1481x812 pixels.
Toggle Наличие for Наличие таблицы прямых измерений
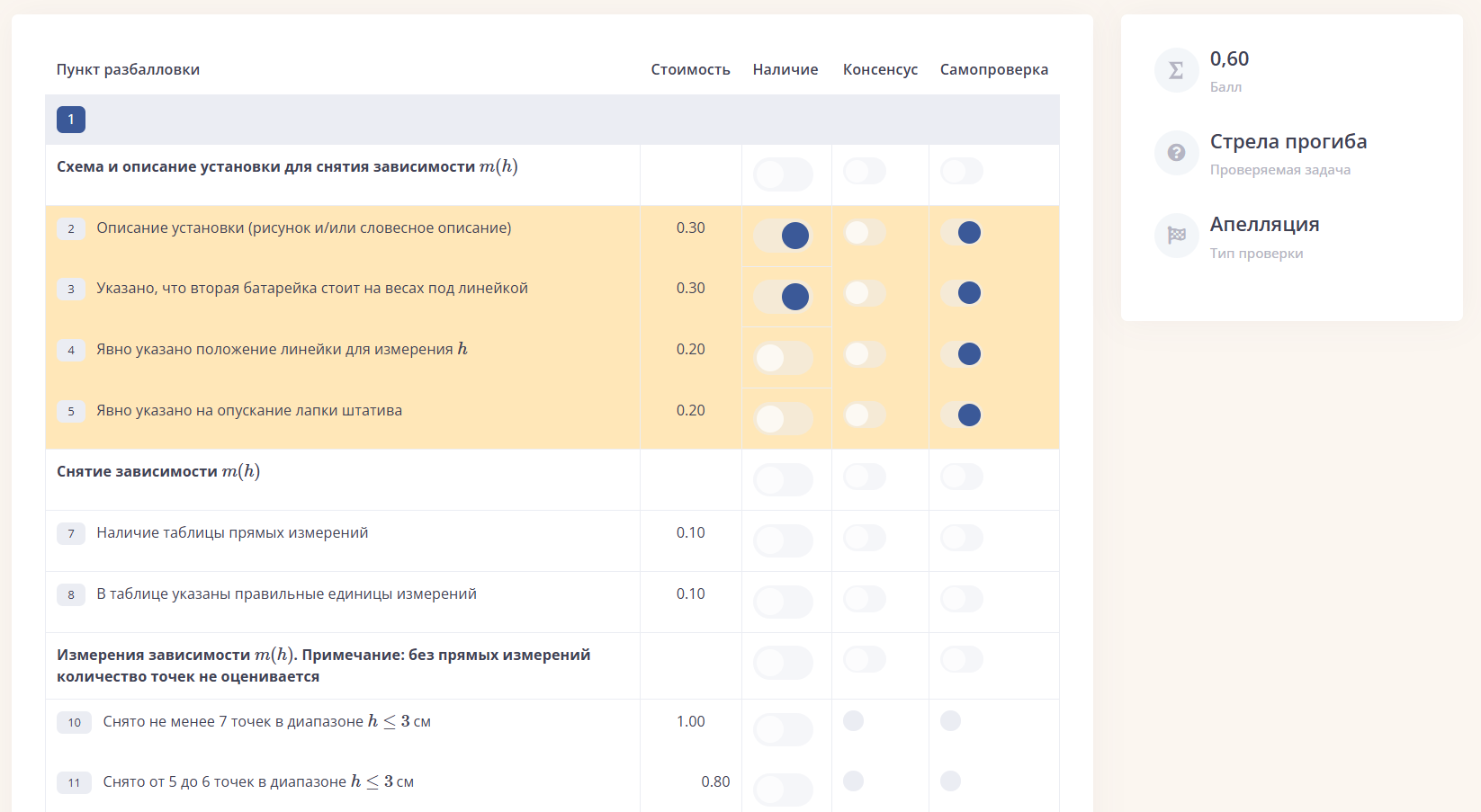click(783, 540)
